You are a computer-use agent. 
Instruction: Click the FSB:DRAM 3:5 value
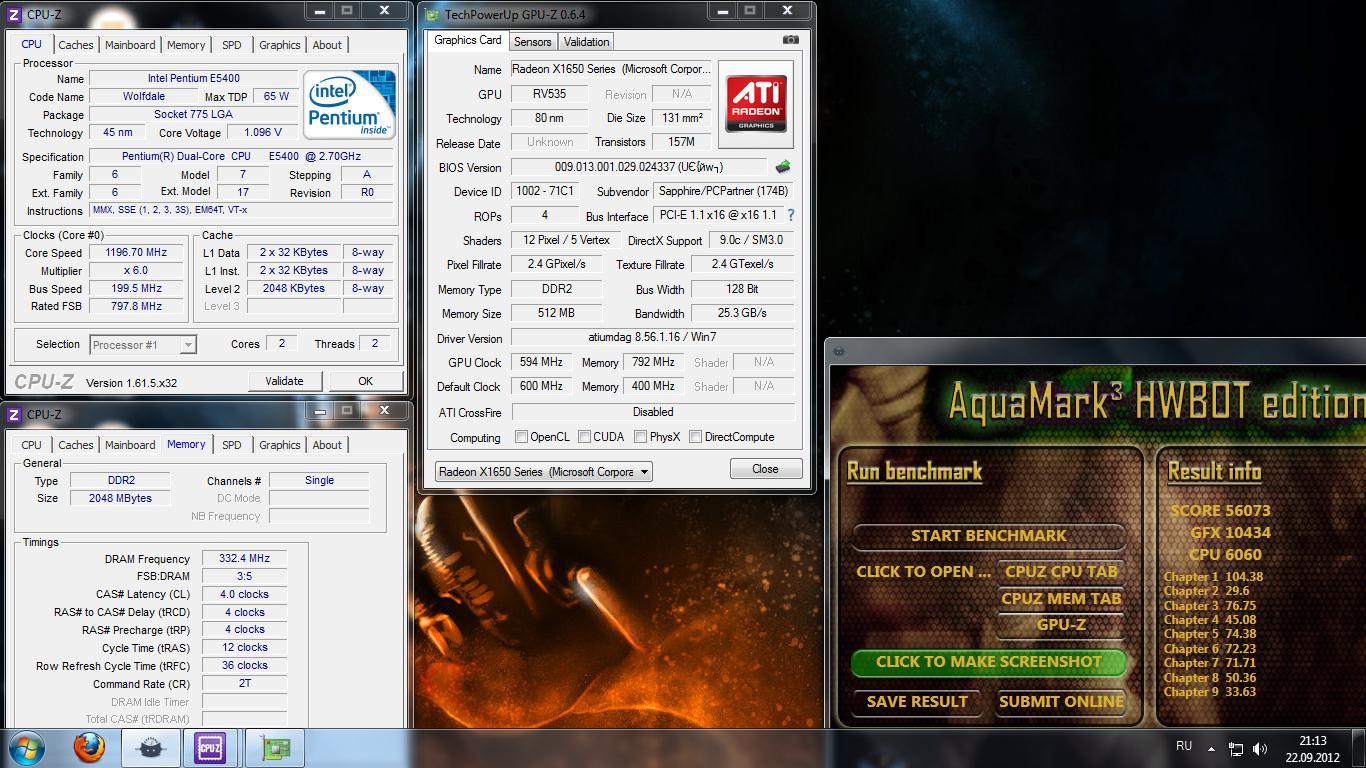[244, 576]
